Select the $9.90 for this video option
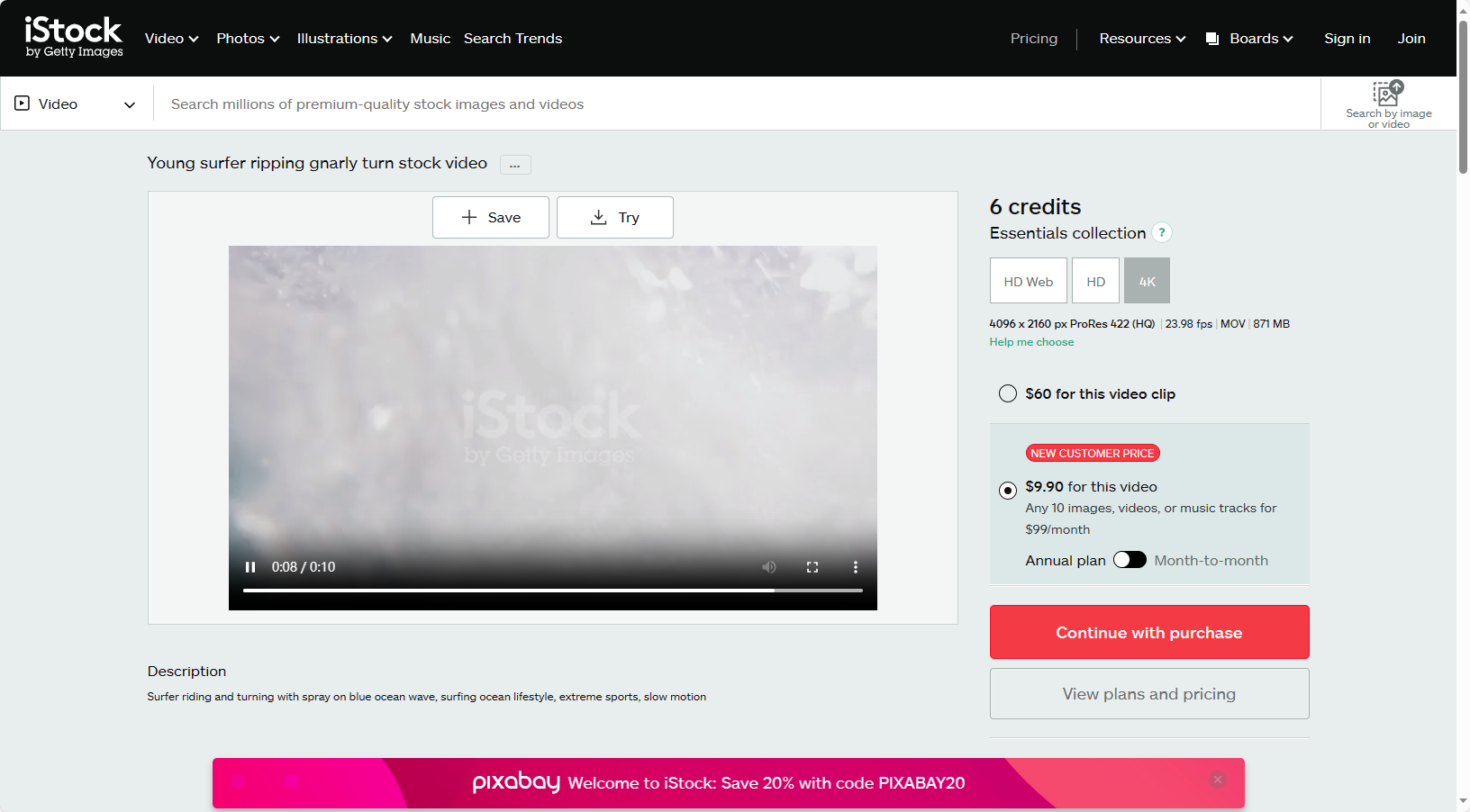The image size is (1470, 812). pyautogui.click(x=1008, y=491)
